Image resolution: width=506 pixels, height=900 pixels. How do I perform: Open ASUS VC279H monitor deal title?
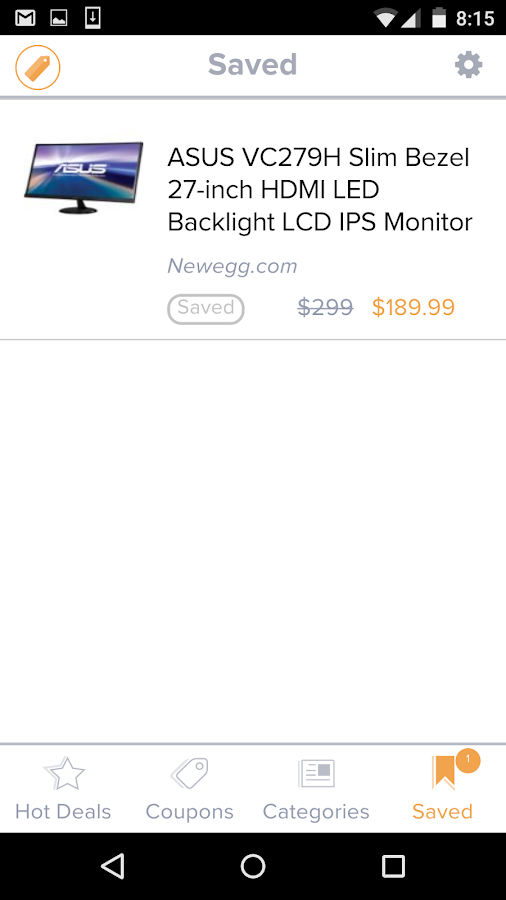point(320,190)
